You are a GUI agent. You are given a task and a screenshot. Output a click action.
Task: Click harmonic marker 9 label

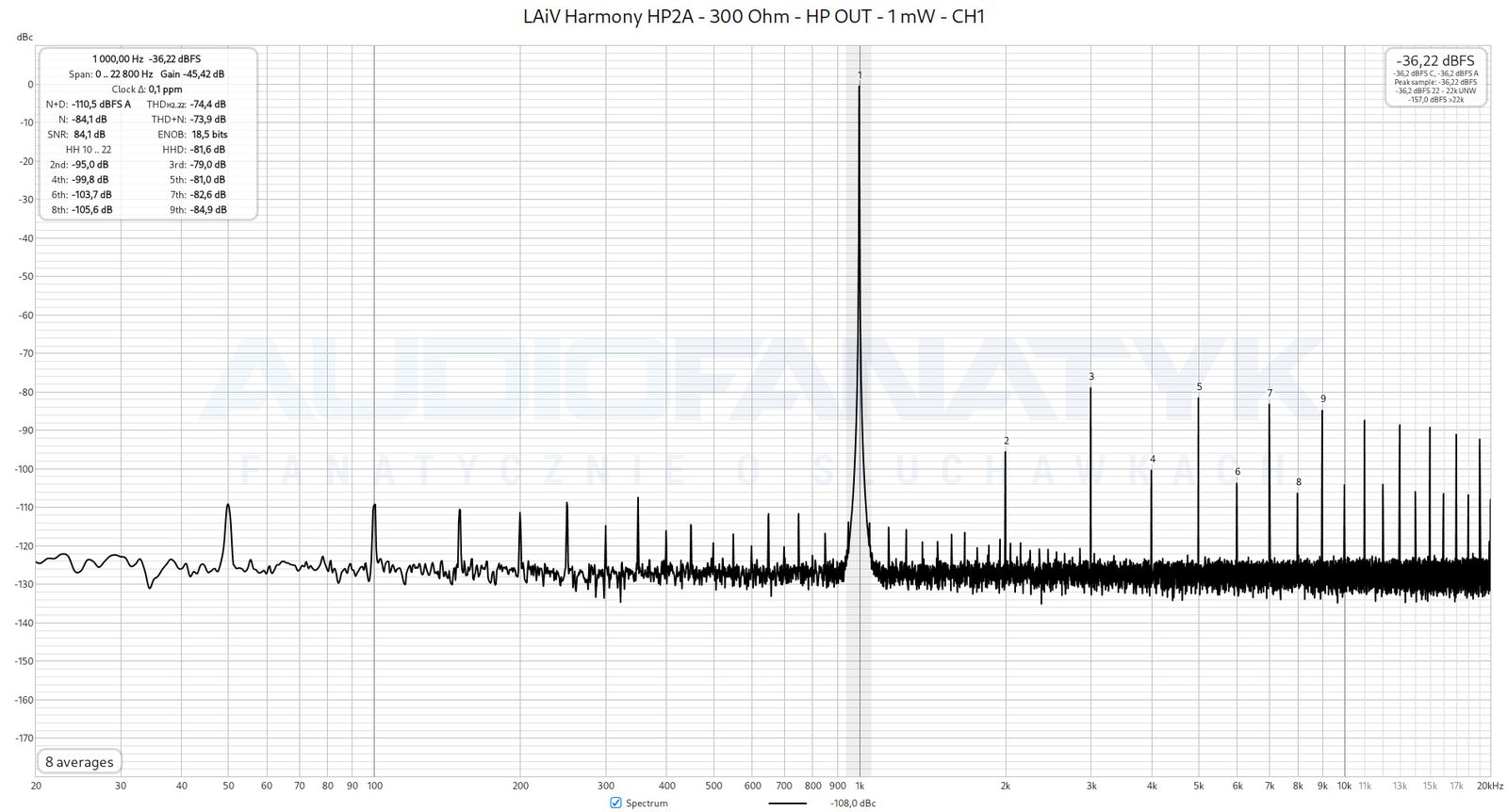(x=1322, y=399)
